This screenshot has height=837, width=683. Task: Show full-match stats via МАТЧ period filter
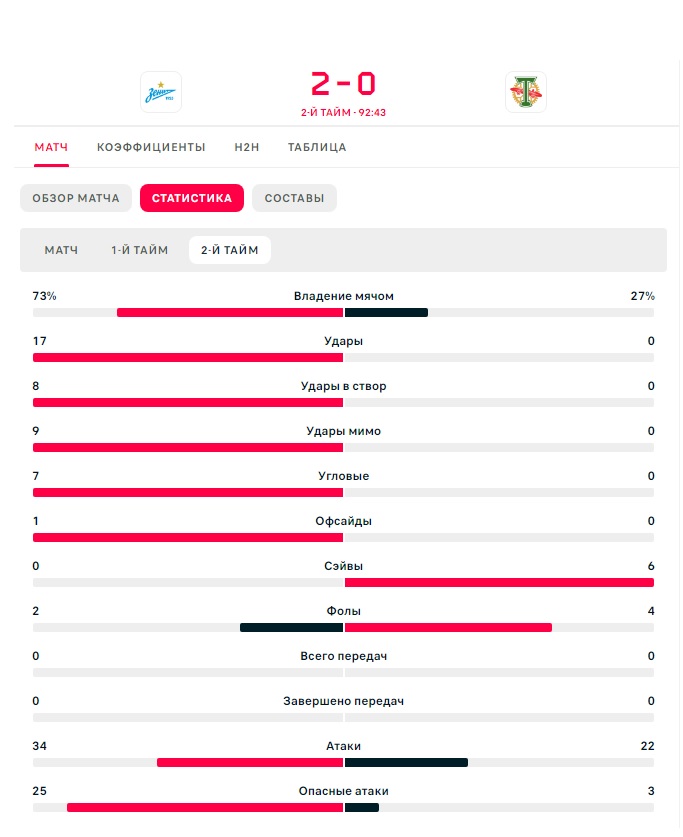61,250
